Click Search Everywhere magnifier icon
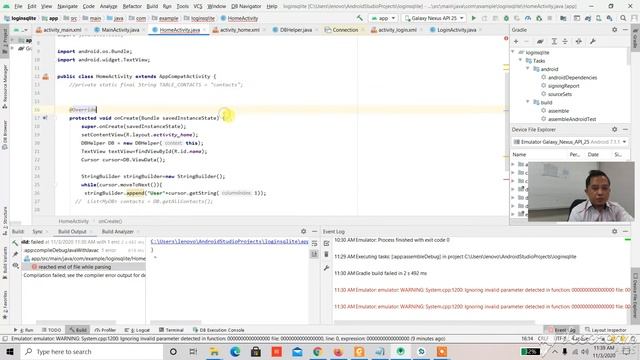Screen dimensions: 640x360 623,18
